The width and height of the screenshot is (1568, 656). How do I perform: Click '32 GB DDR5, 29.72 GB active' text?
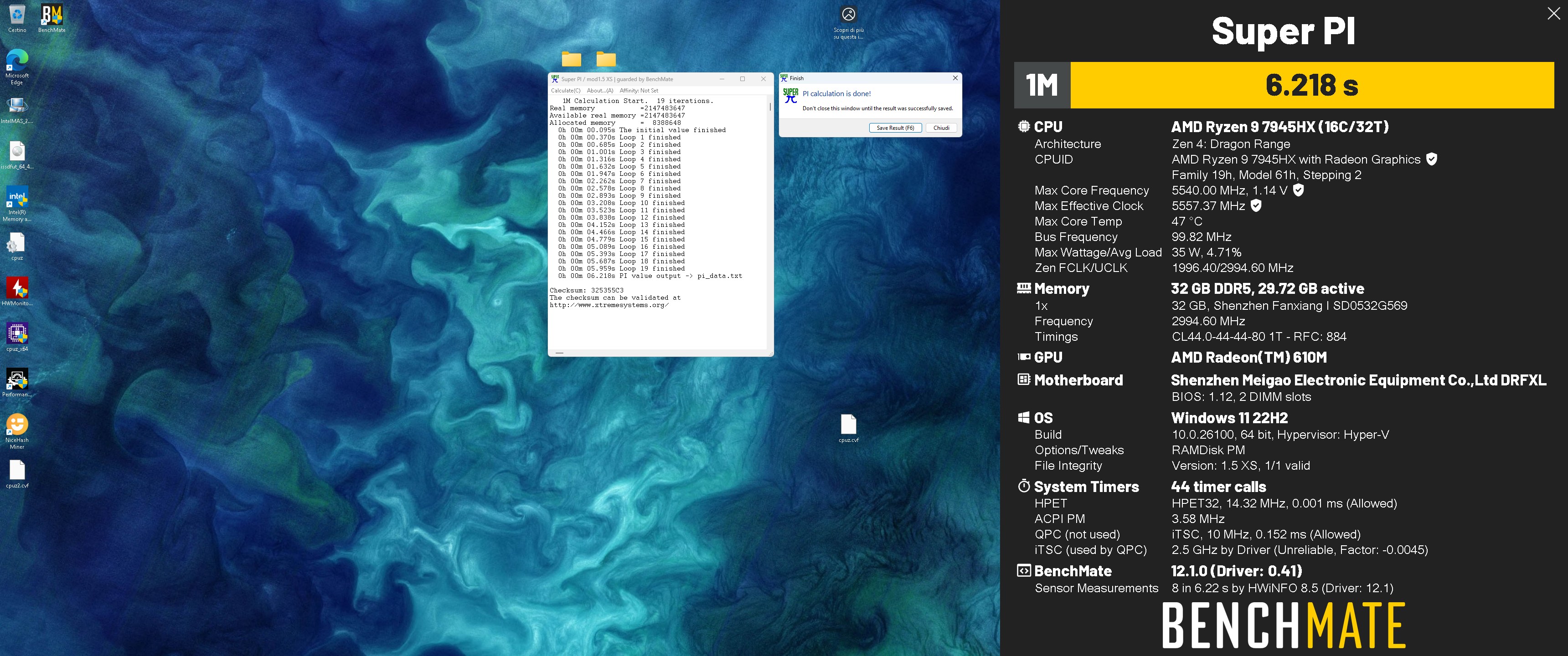1267,288
